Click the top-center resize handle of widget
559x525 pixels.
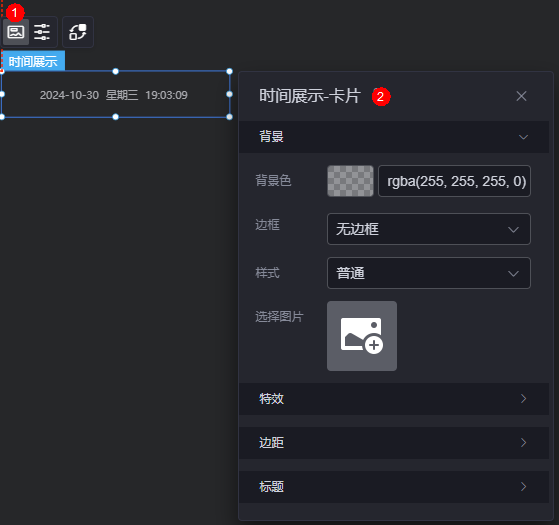[116, 71]
